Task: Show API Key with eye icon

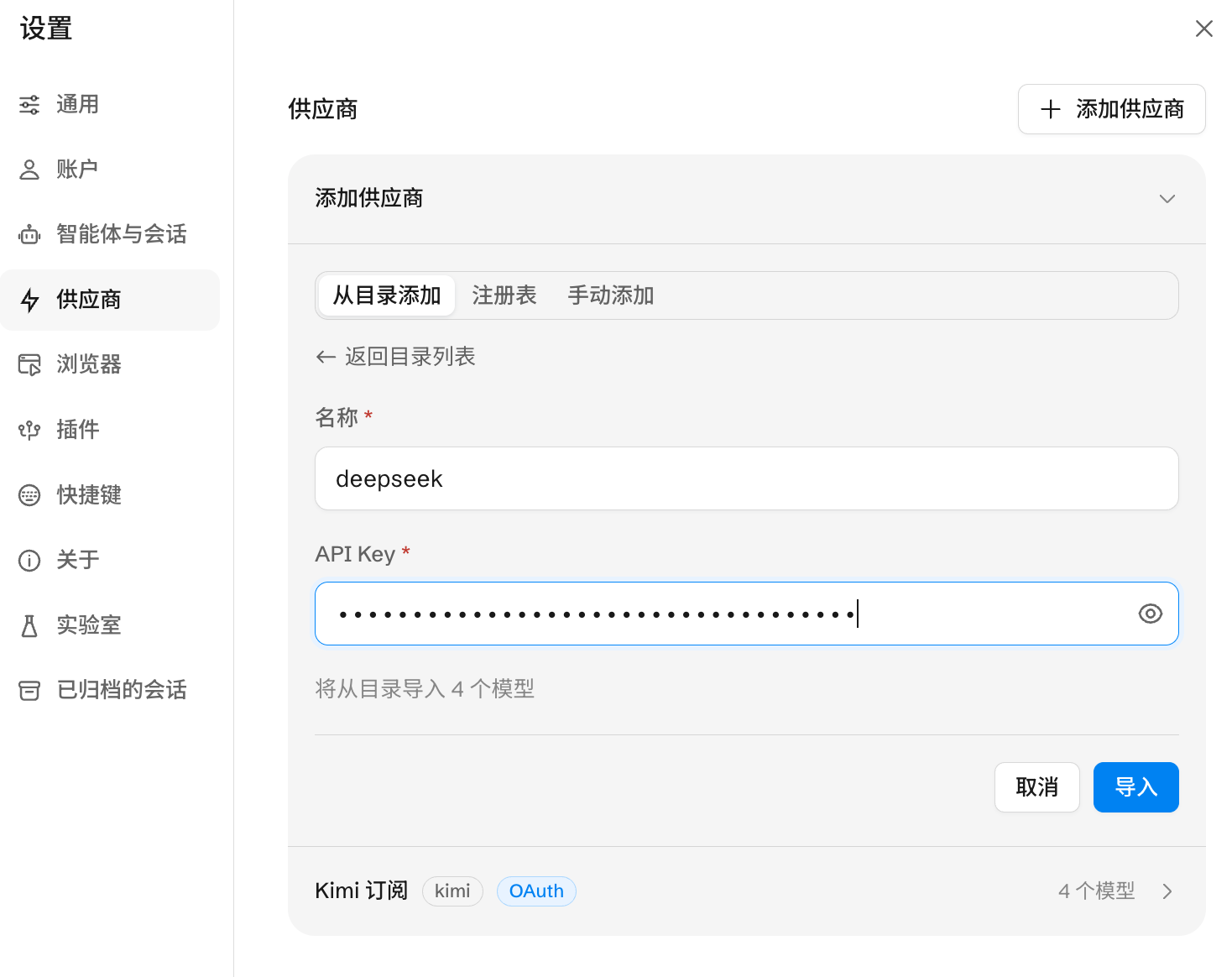Action: coord(1151,614)
